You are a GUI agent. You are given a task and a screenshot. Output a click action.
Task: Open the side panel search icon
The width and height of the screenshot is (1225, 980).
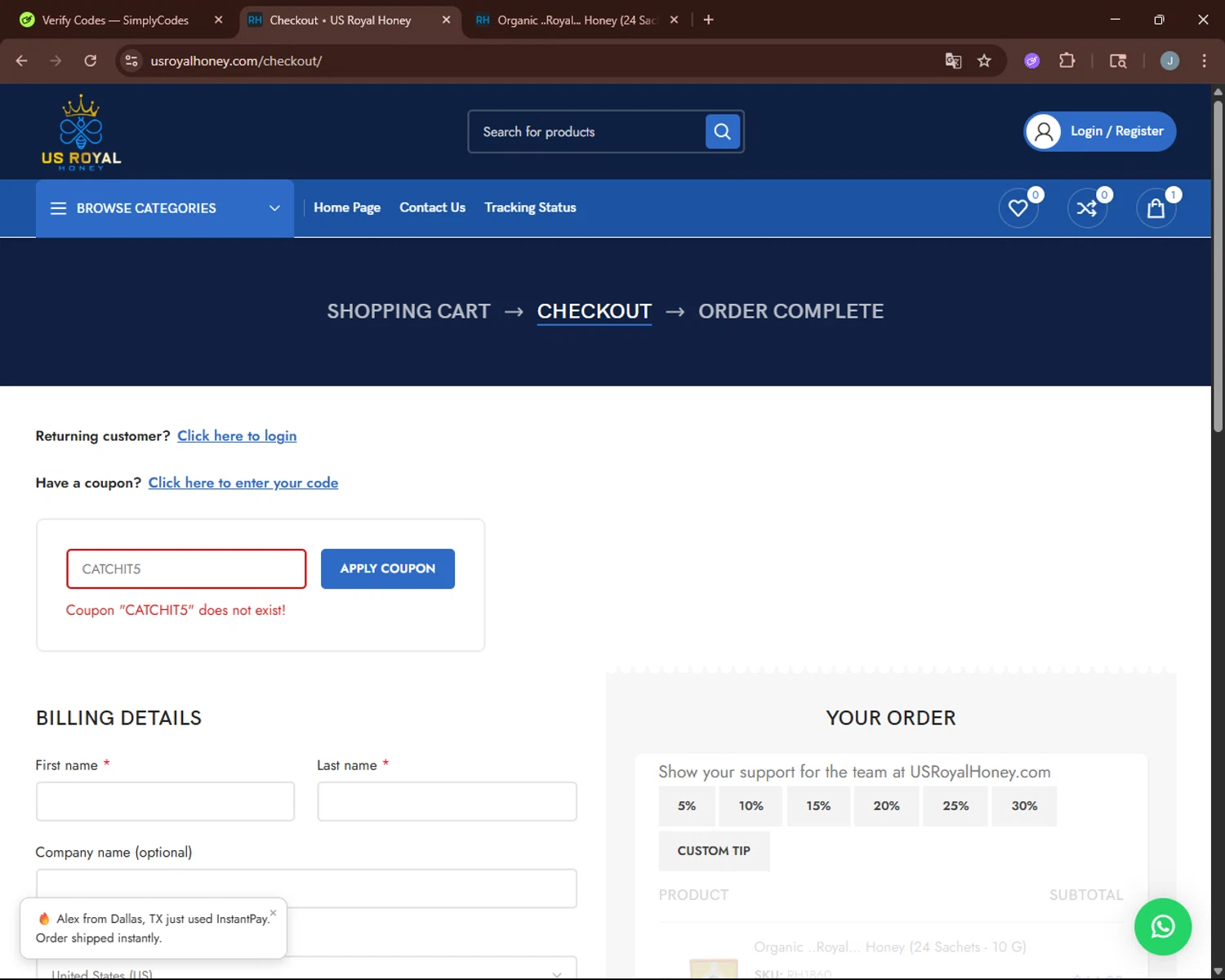click(x=1118, y=60)
